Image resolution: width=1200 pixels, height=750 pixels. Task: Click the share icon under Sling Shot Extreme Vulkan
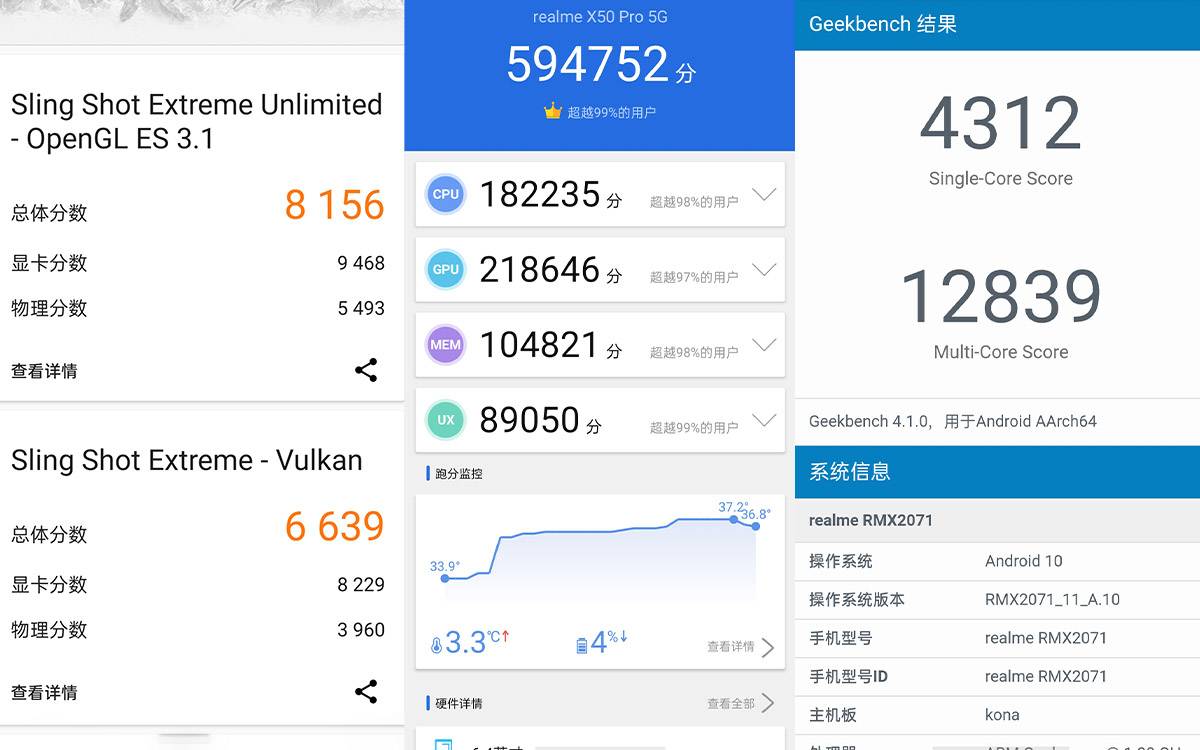pyautogui.click(x=366, y=692)
